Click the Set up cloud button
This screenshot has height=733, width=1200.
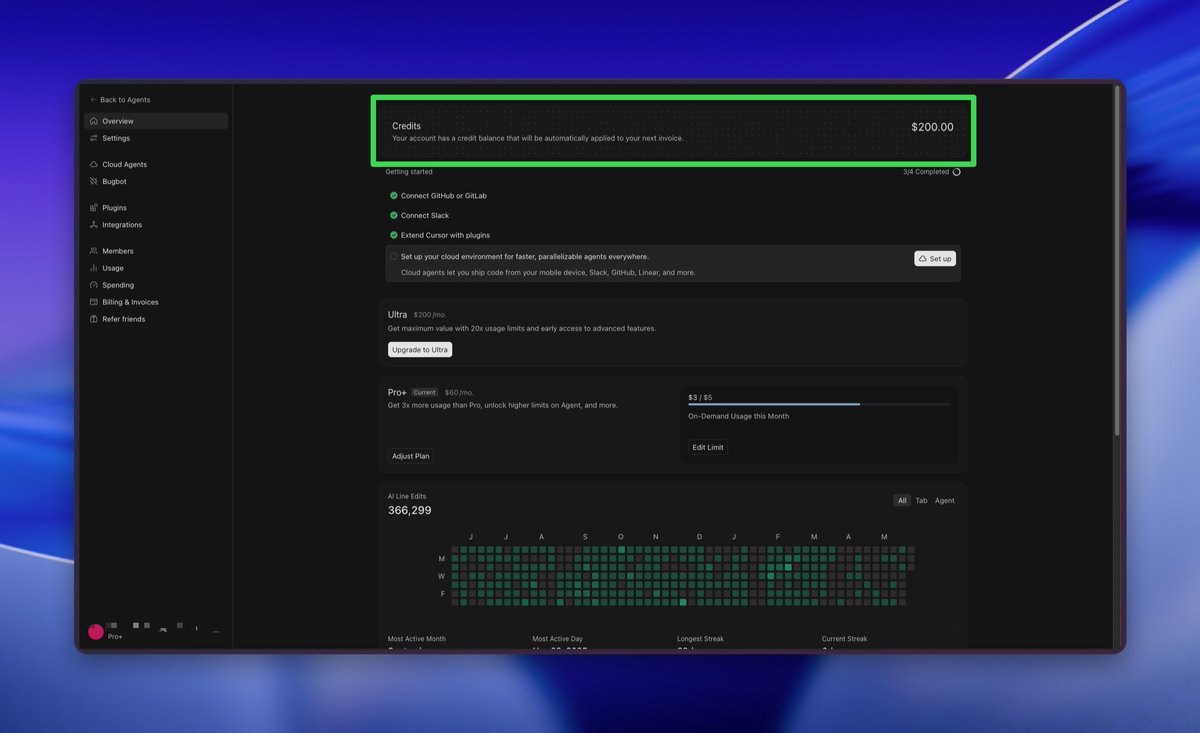pos(935,258)
